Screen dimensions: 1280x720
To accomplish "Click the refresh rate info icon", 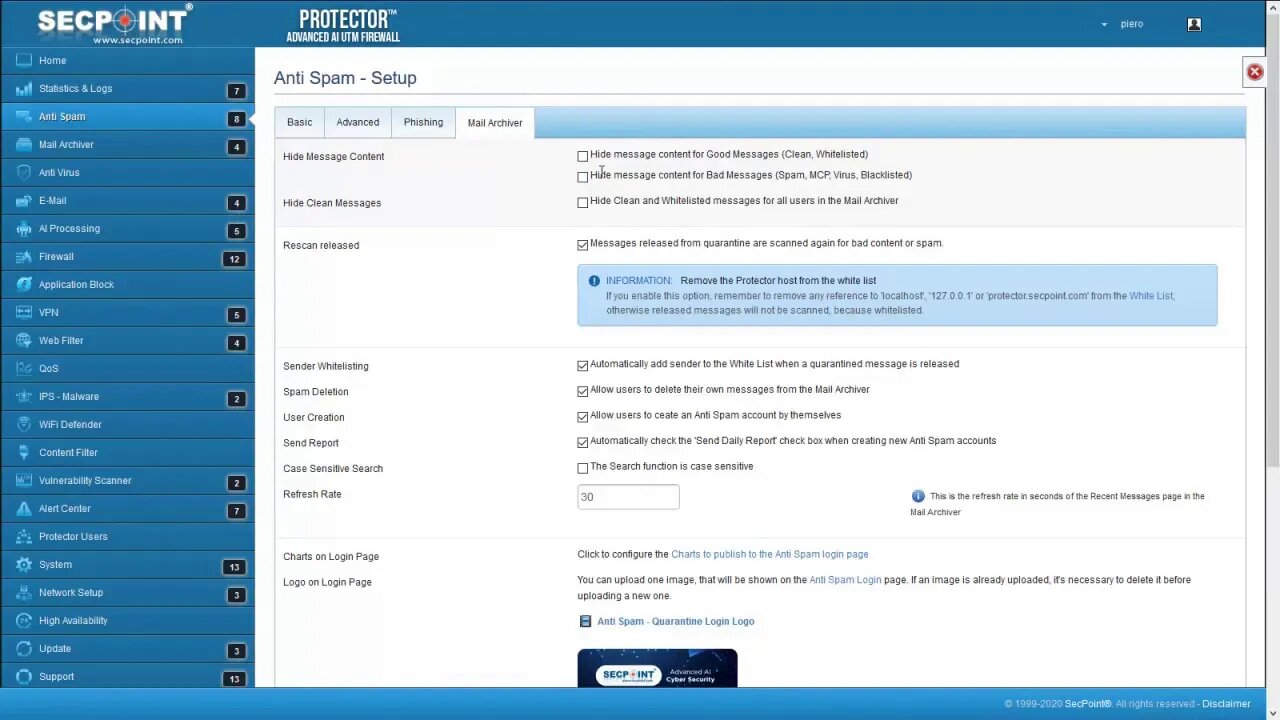I will [x=918, y=496].
